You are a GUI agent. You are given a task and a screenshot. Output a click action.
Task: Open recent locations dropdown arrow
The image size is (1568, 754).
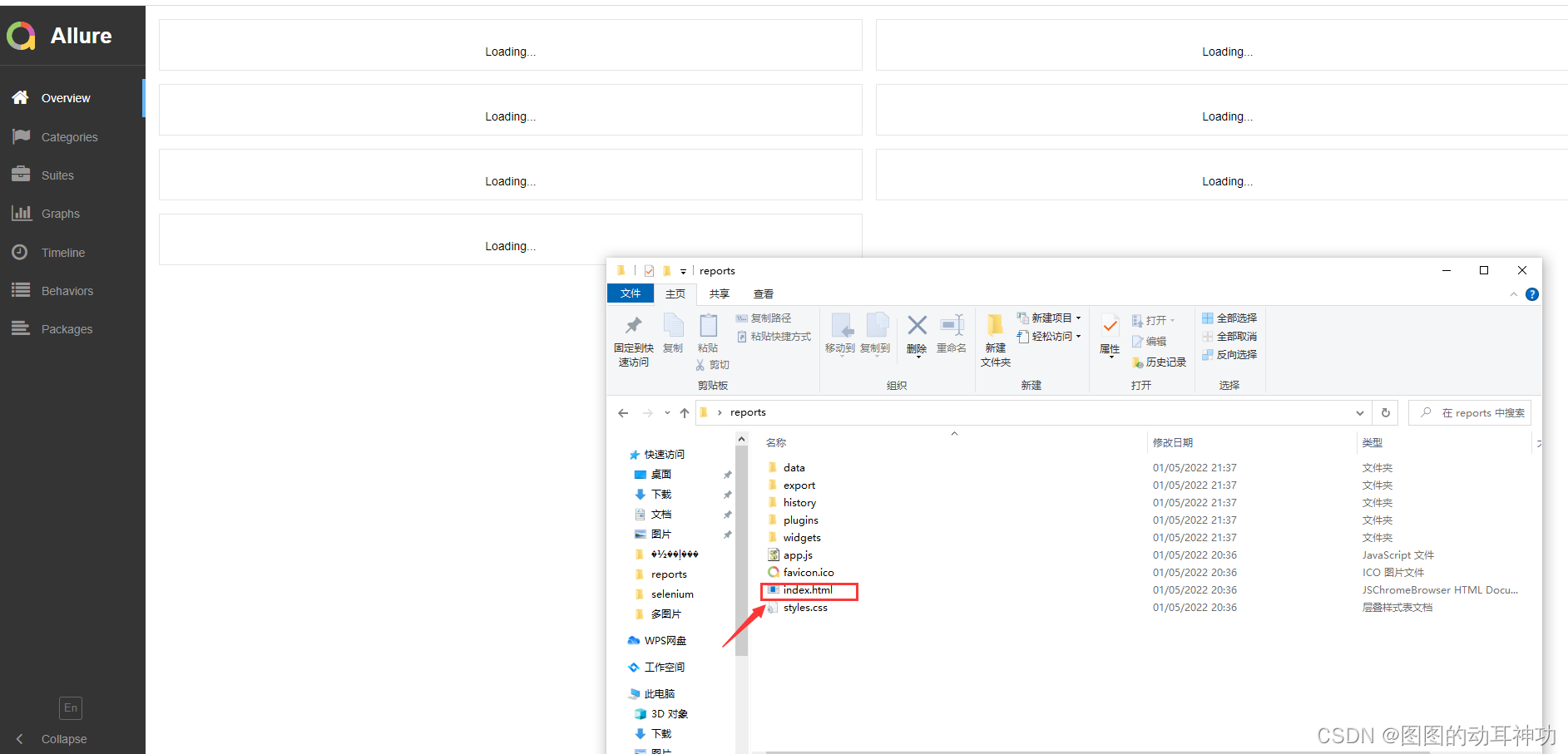(667, 413)
